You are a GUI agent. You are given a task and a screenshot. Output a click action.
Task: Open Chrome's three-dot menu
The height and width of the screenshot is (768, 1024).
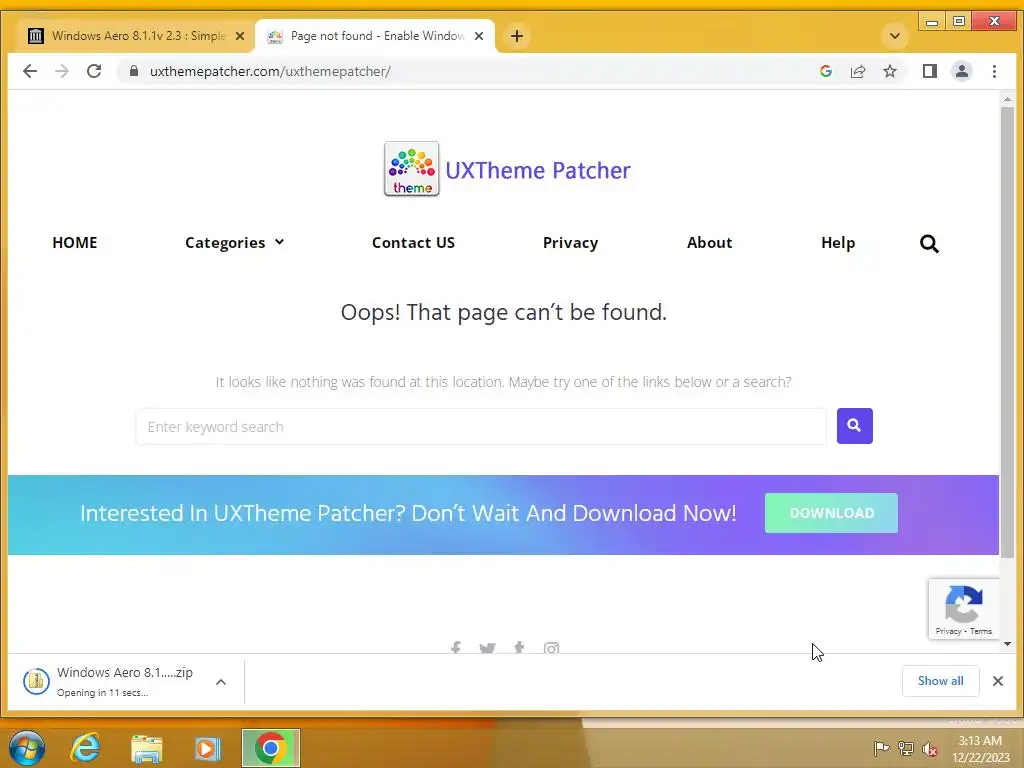[x=994, y=71]
